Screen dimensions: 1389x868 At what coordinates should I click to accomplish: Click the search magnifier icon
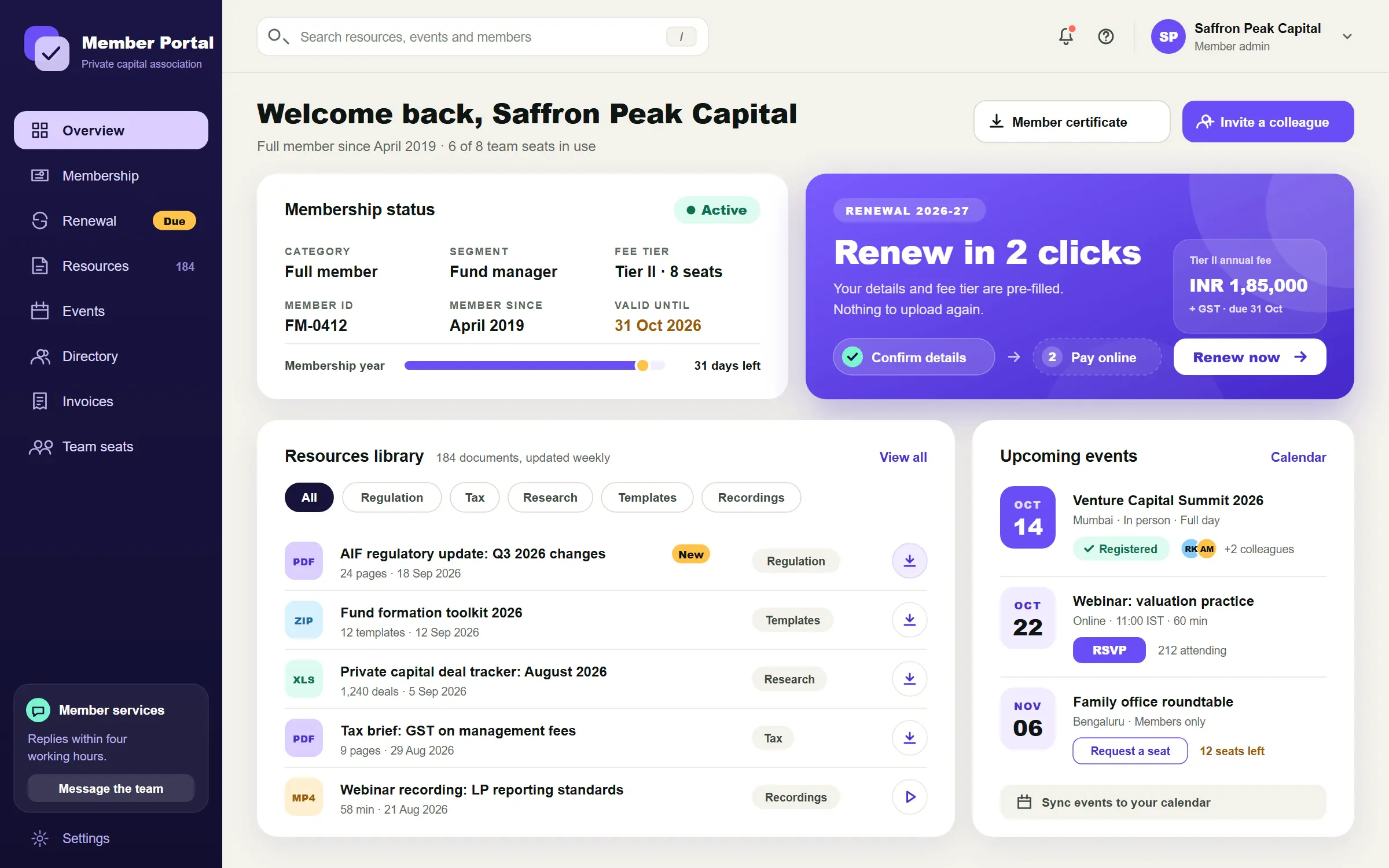tap(278, 36)
